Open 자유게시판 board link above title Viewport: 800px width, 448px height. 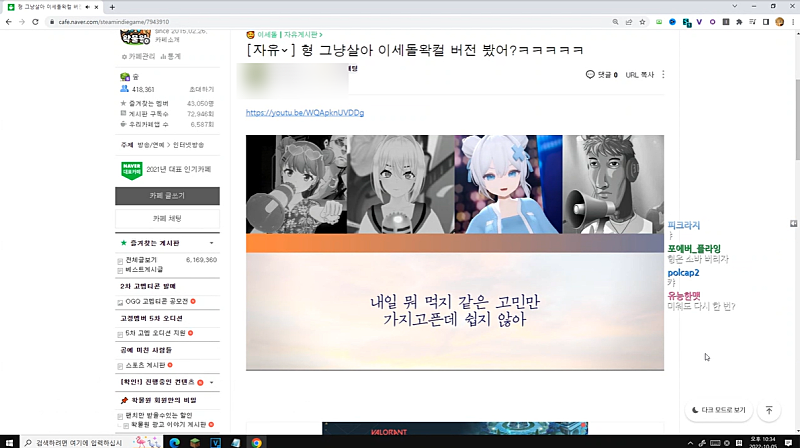(303, 35)
